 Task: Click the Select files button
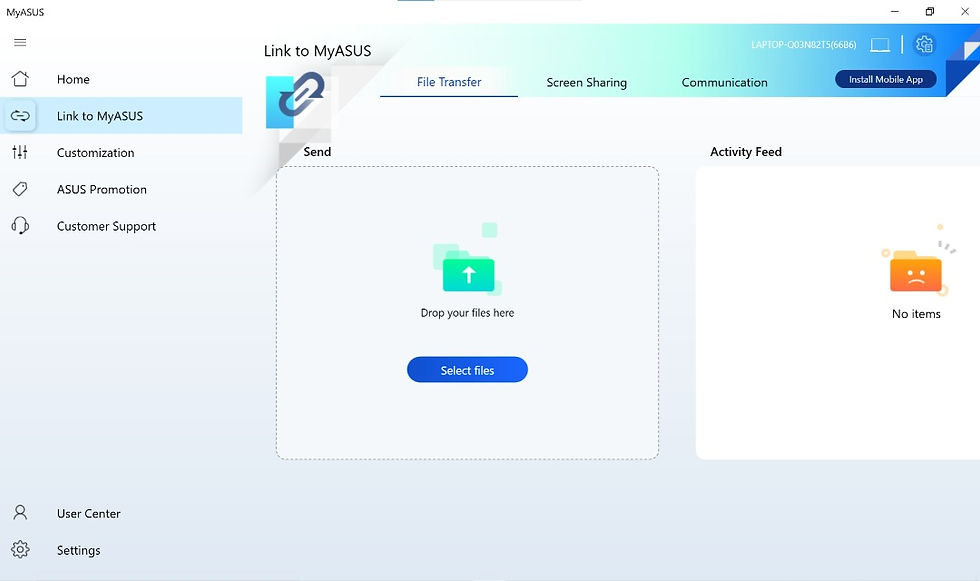[x=468, y=370]
